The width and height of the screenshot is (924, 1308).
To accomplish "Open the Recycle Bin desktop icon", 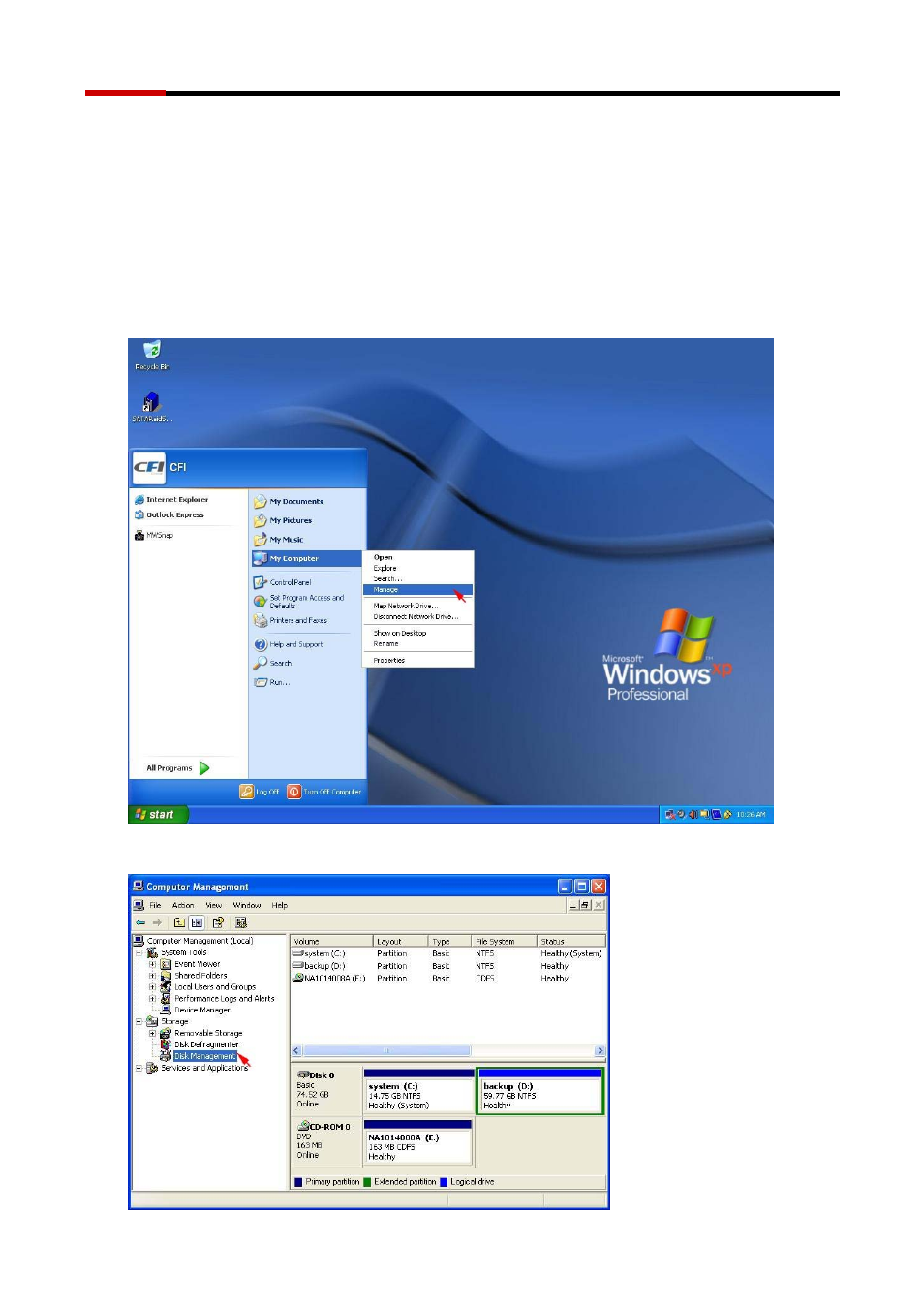I will click(x=152, y=355).
